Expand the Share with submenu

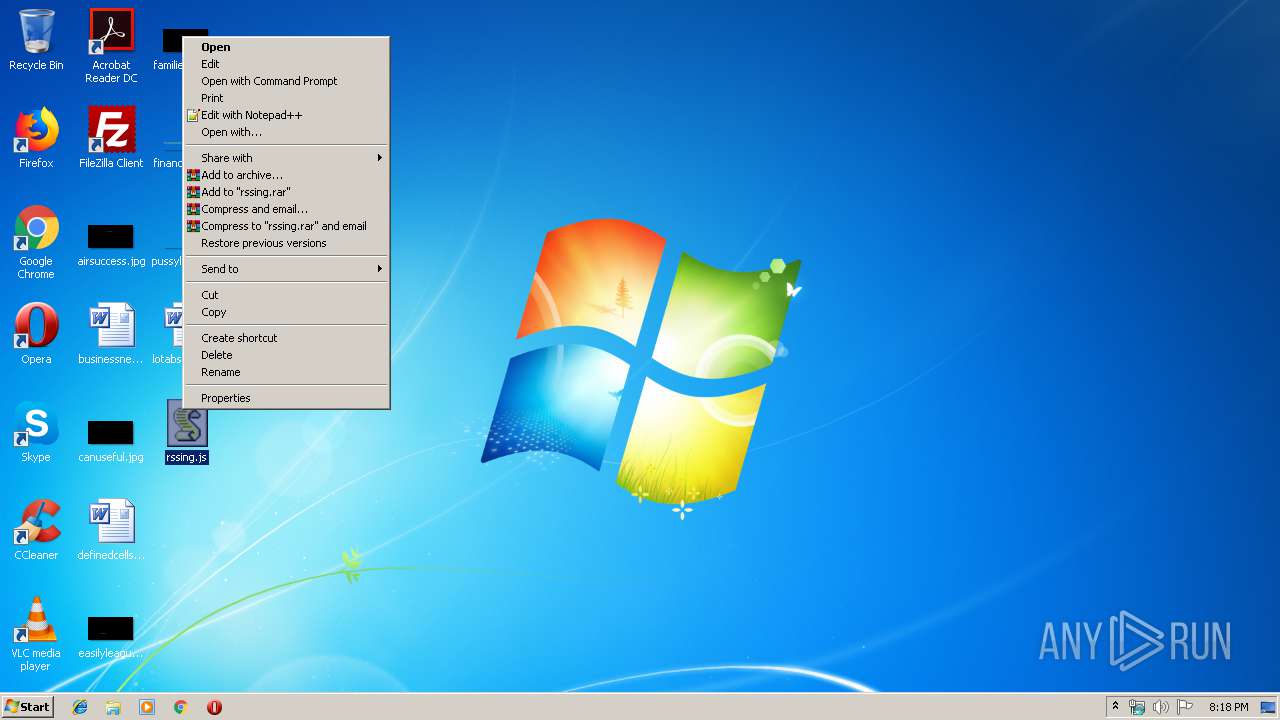286,158
